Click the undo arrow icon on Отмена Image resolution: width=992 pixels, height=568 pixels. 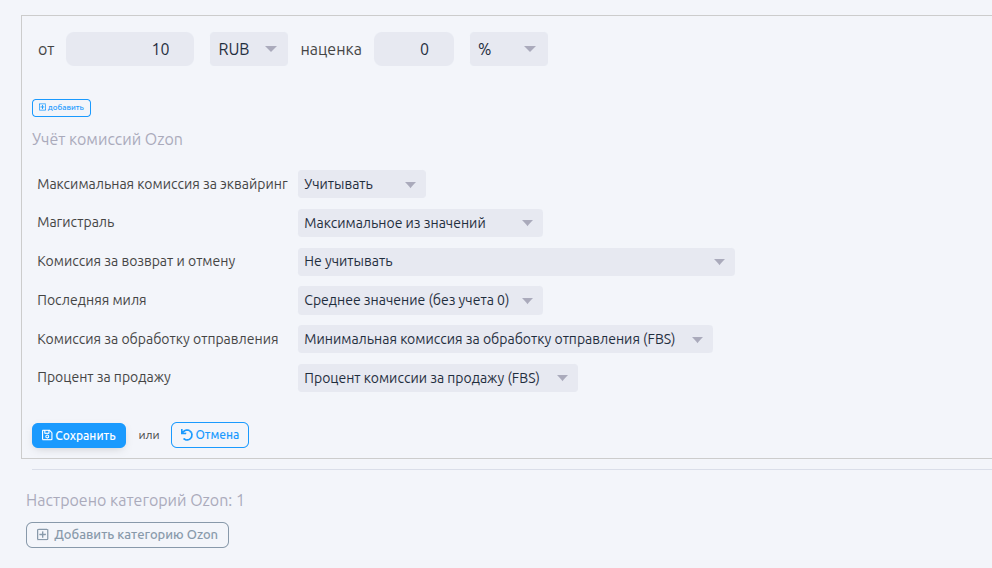click(186, 435)
